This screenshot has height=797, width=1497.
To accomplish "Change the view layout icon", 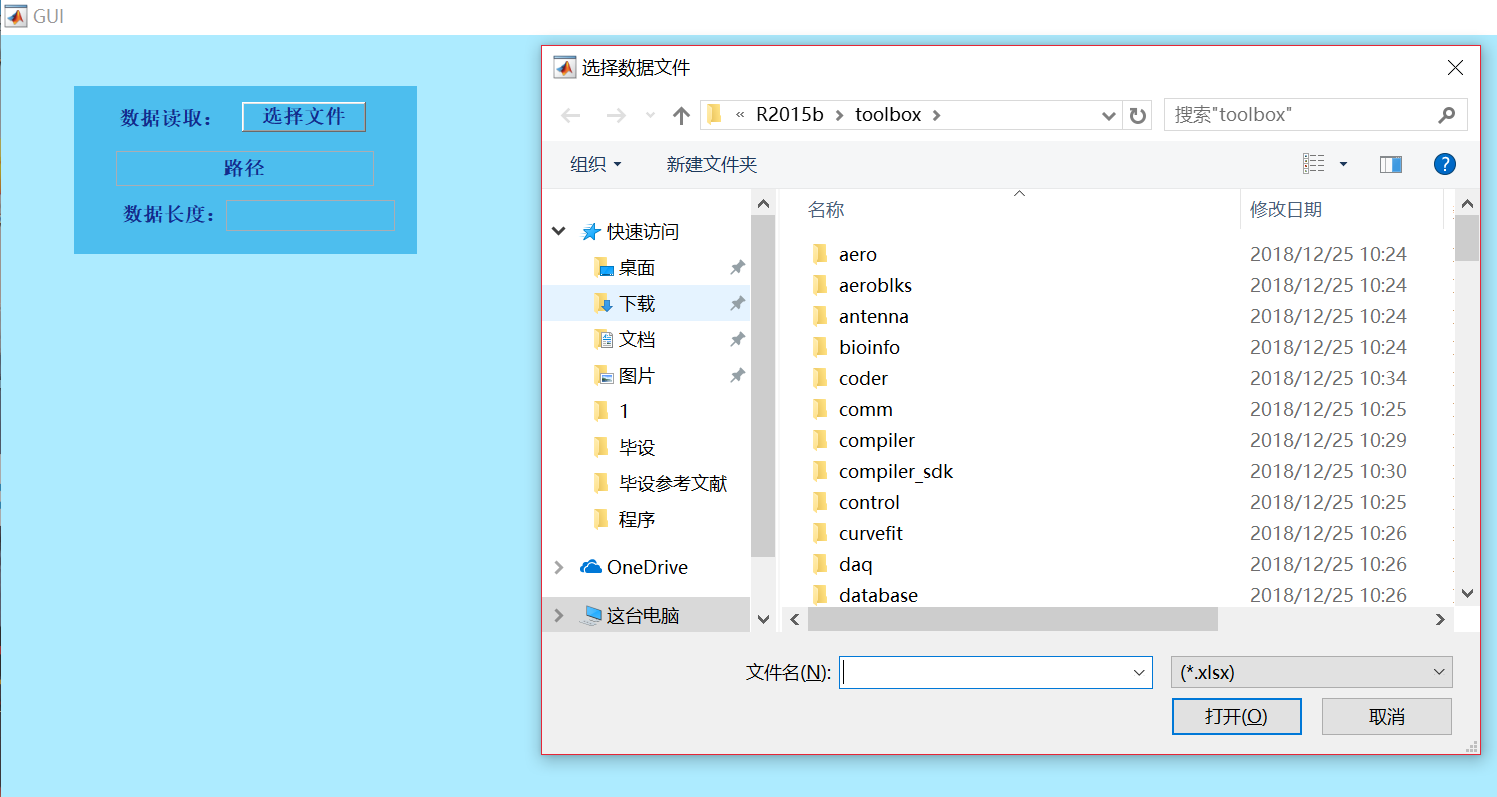I will click(x=1314, y=164).
